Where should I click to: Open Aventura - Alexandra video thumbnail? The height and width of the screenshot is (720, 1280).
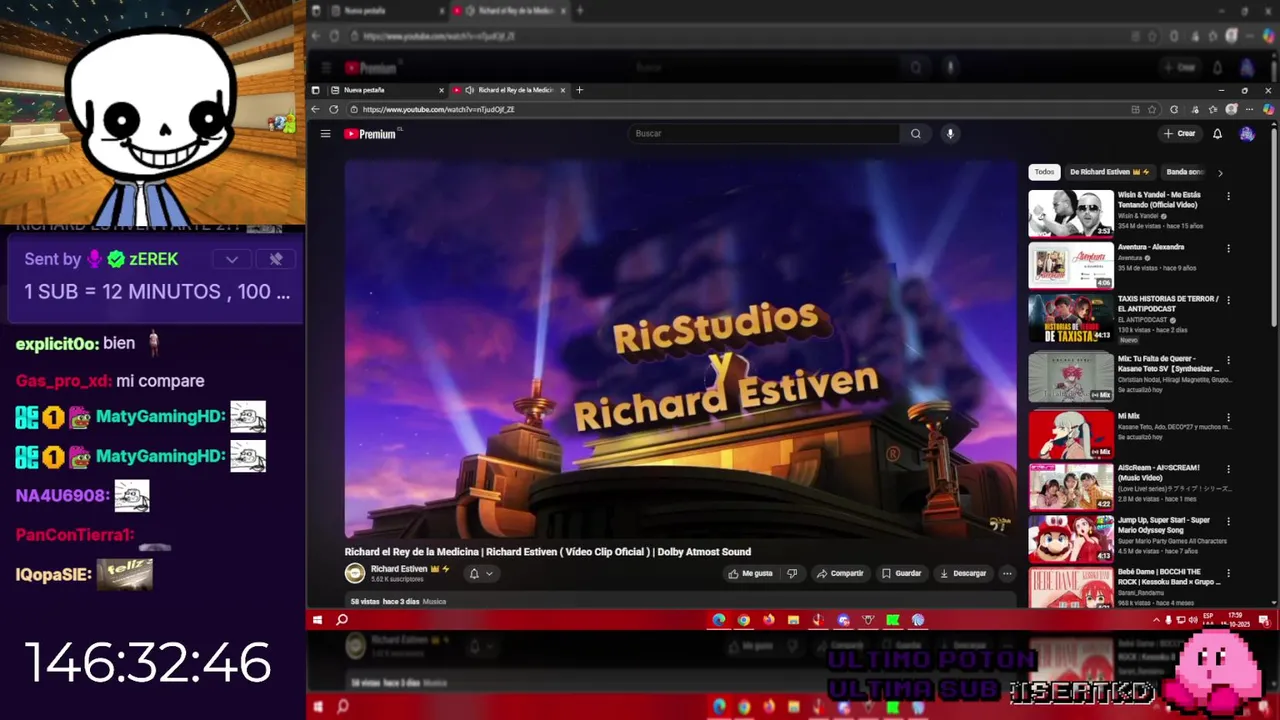(x=1071, y=265)
